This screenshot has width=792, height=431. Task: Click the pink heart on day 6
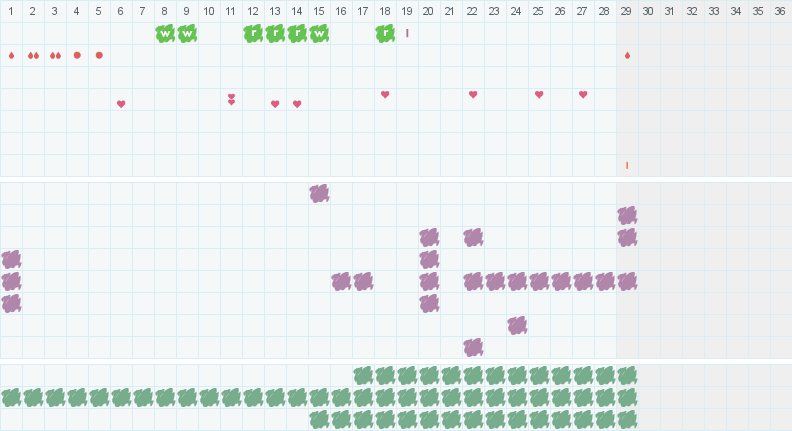[x=121, y=104]
